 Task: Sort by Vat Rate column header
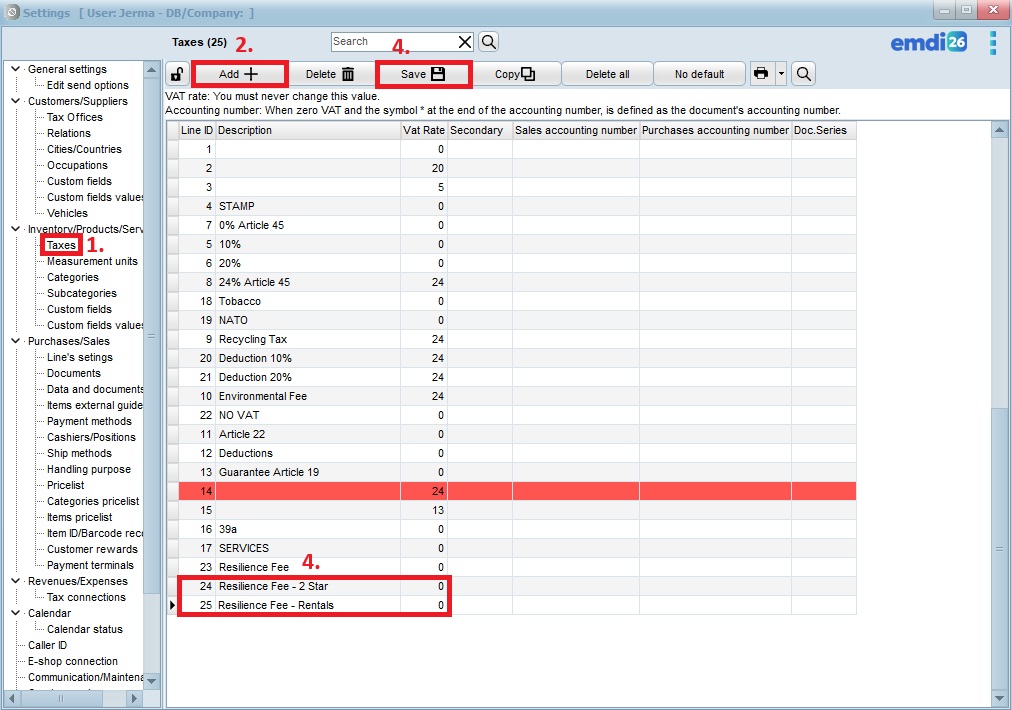tap(424, 130)
